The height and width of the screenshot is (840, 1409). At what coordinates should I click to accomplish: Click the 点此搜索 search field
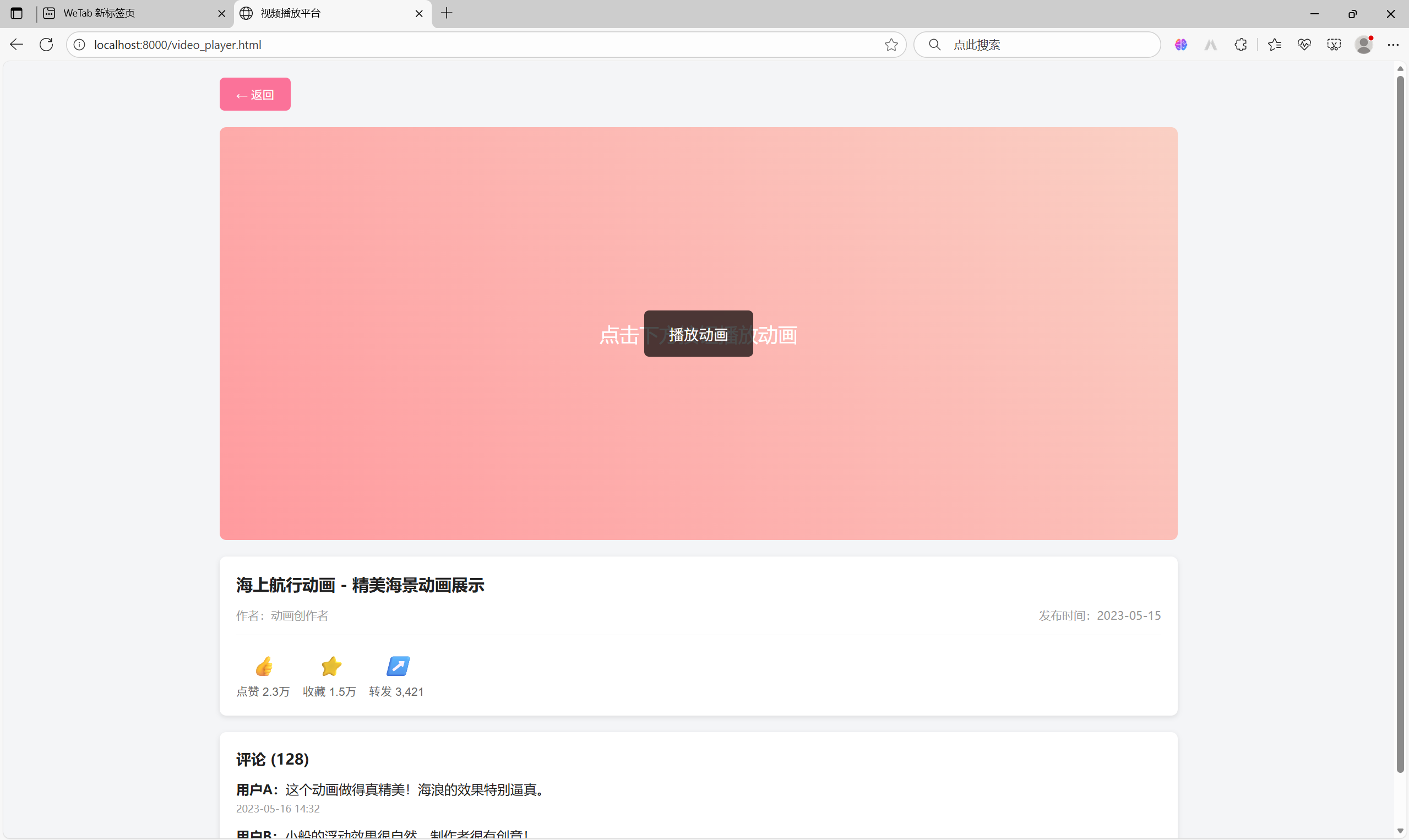pos(1036,45)
